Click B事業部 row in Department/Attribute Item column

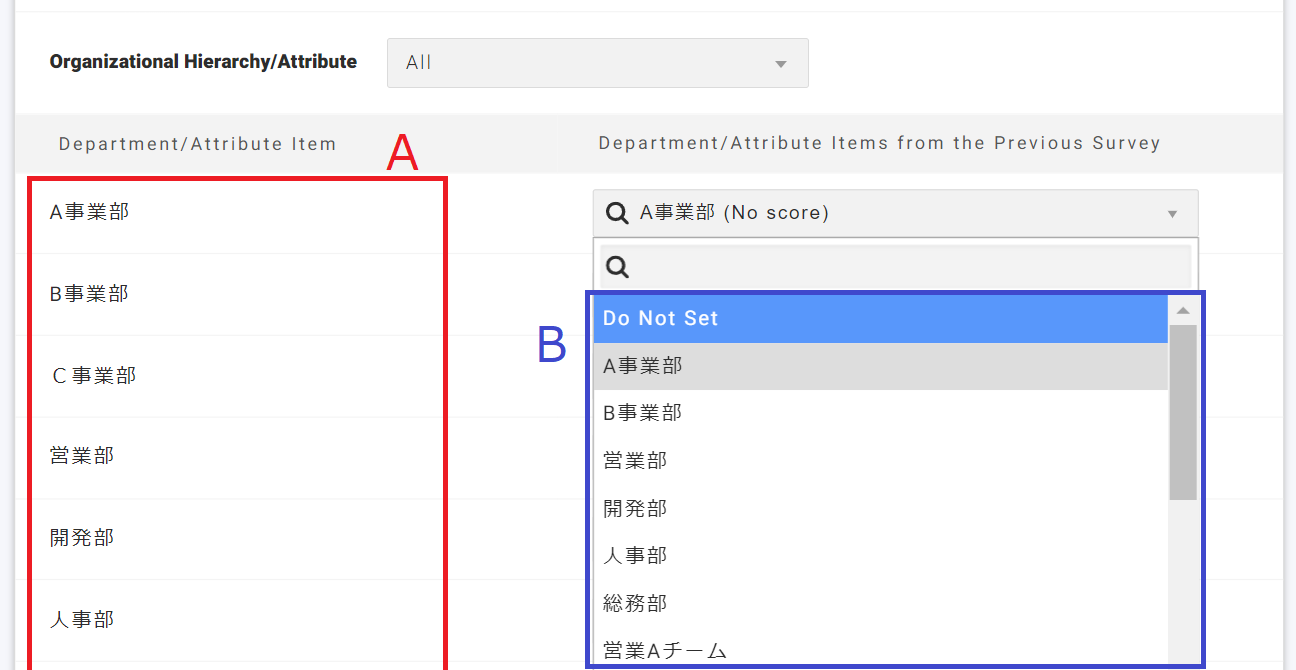click(x=89, y=294)
